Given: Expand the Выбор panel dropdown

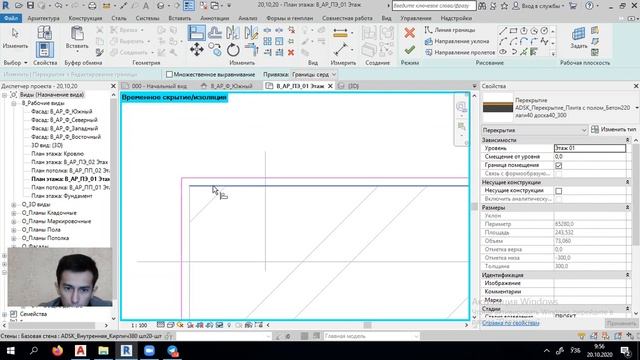Looking at the screenshot, I should coord(16,63).
